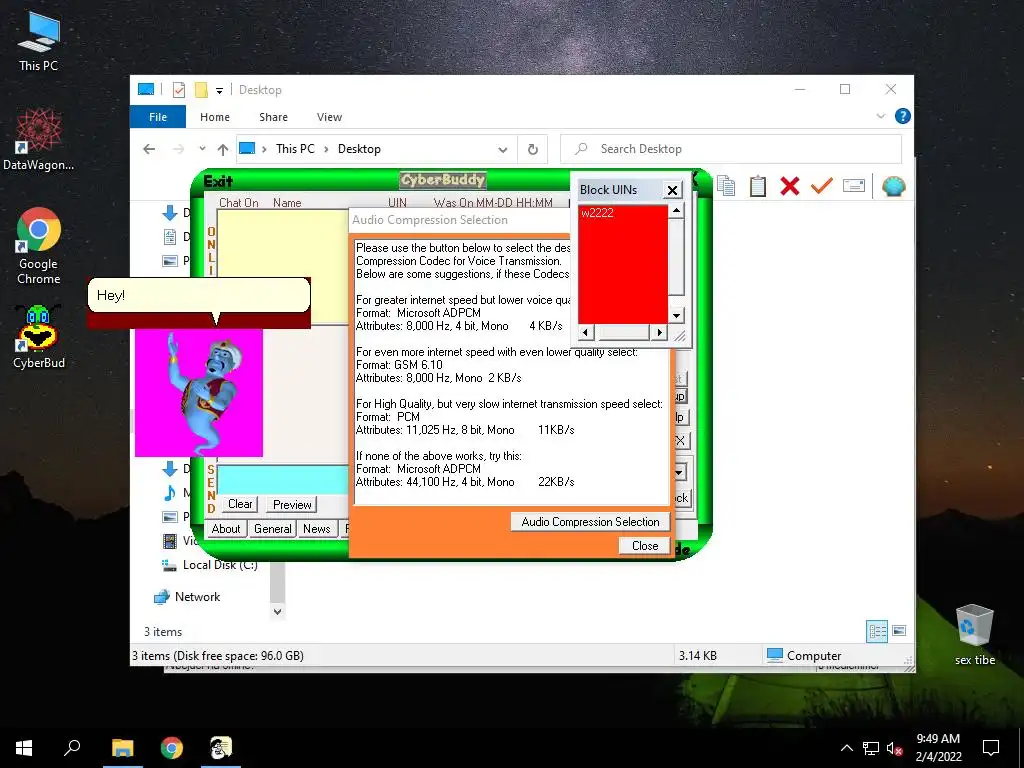Expand the address bar history dropdown
The image size is (1024, 768).
[502, 150]
